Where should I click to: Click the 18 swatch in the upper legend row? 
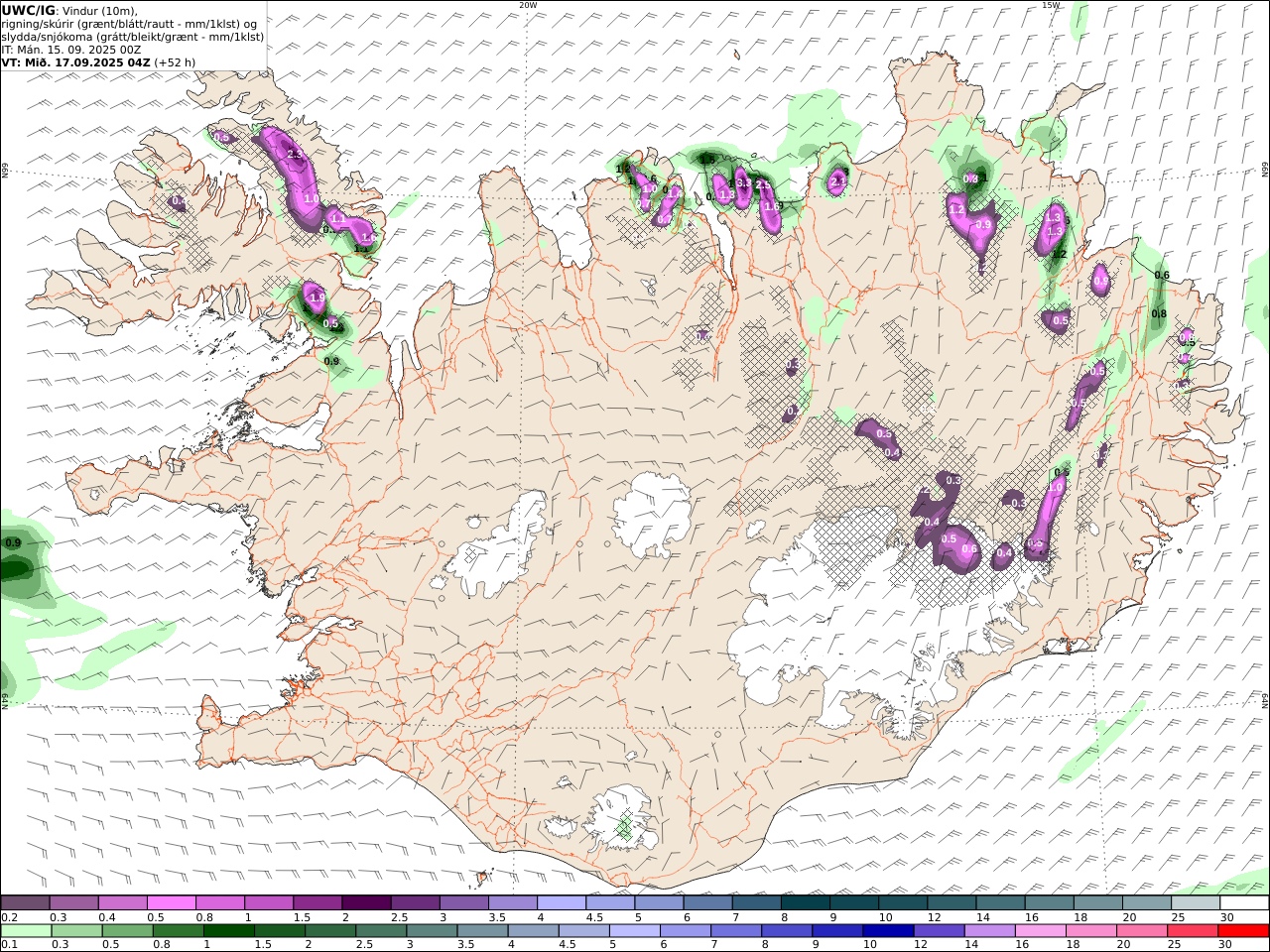1097,903
